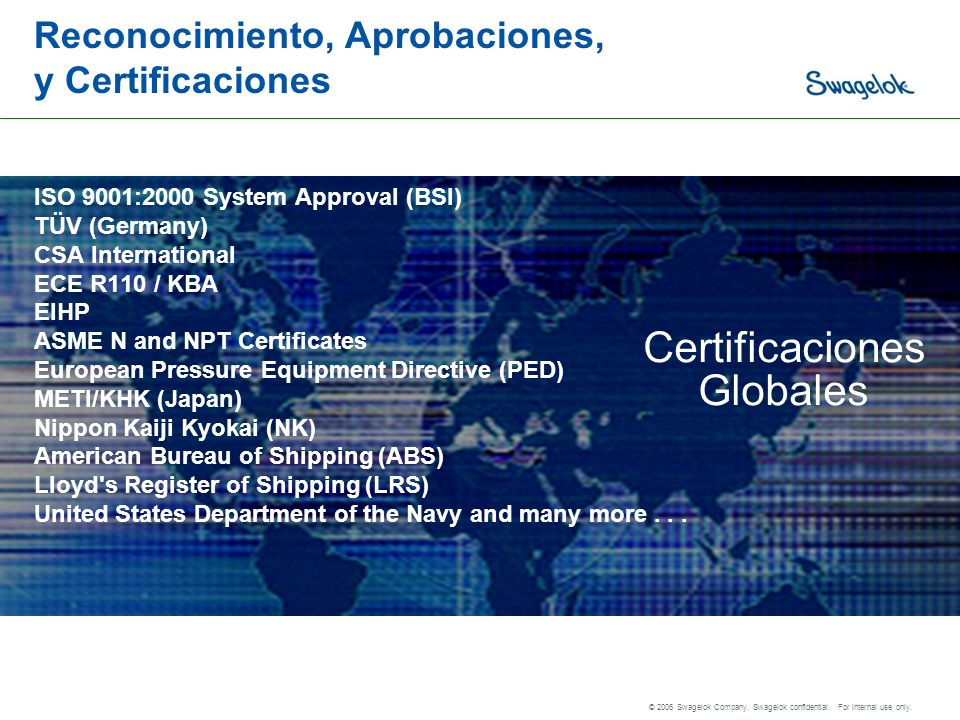The image size is (960, 720).
Task: Select 'ISO 9001:2000 System Approval (BSI)' line
Action: pos(248,197)
